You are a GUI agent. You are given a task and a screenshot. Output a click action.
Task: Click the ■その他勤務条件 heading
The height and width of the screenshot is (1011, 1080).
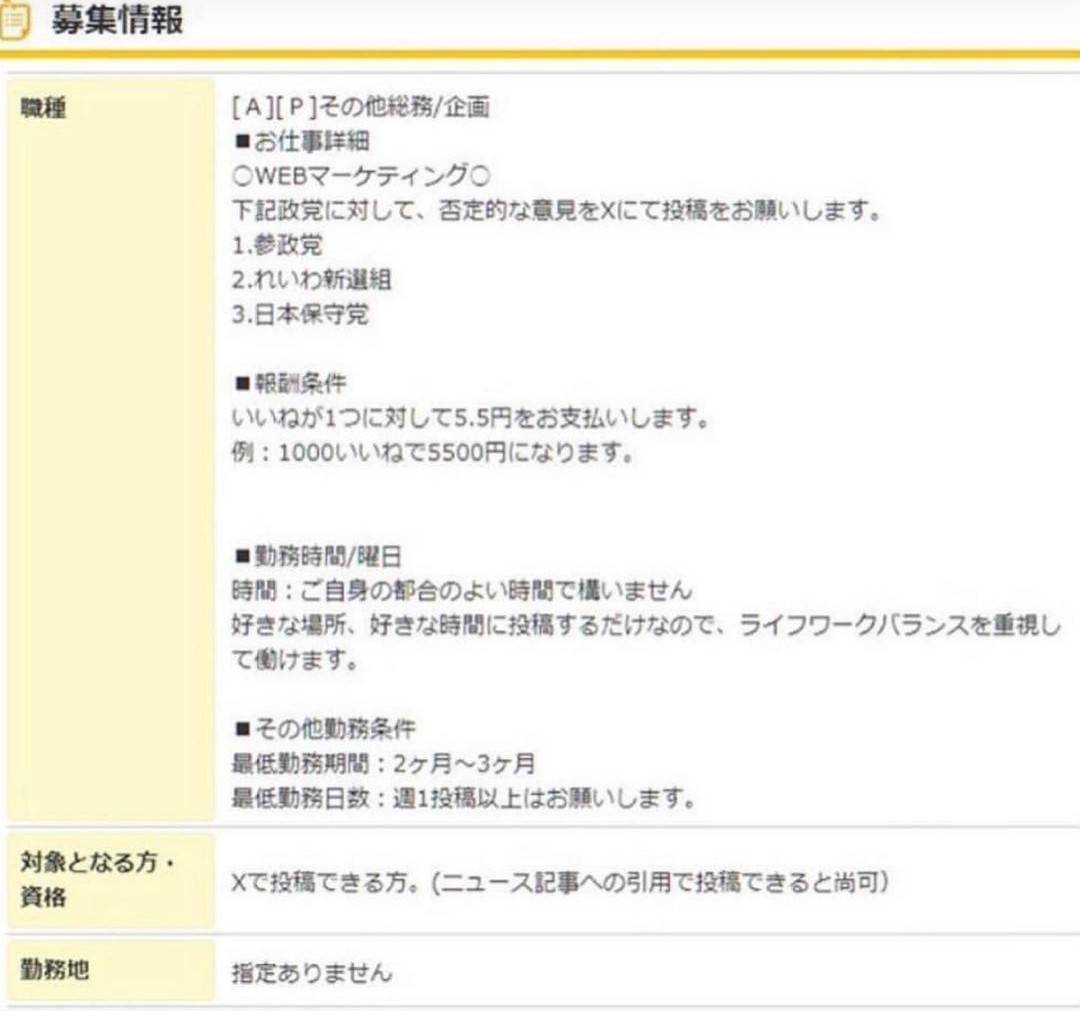324,728
